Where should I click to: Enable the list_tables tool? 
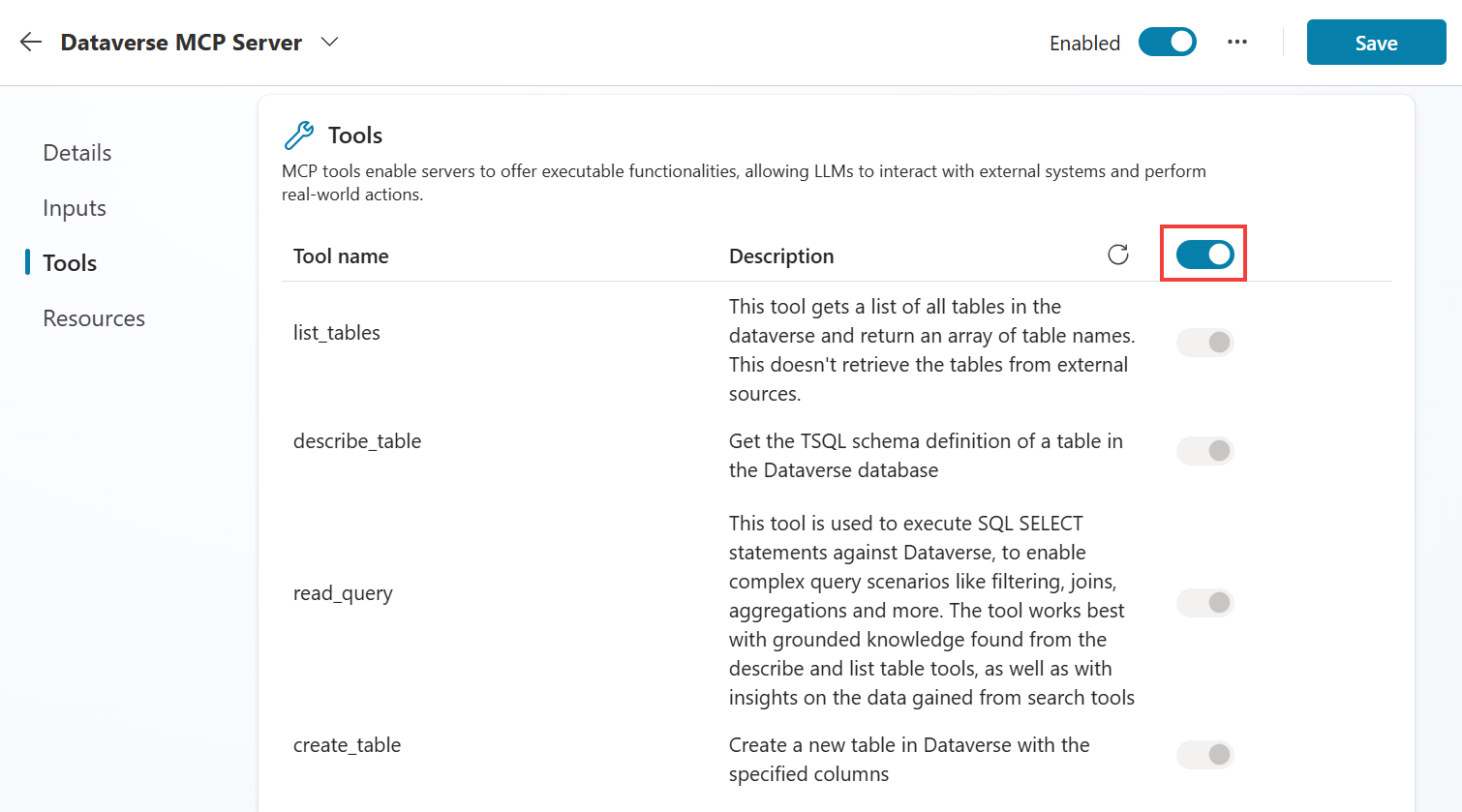click(x=1203, y=342)
